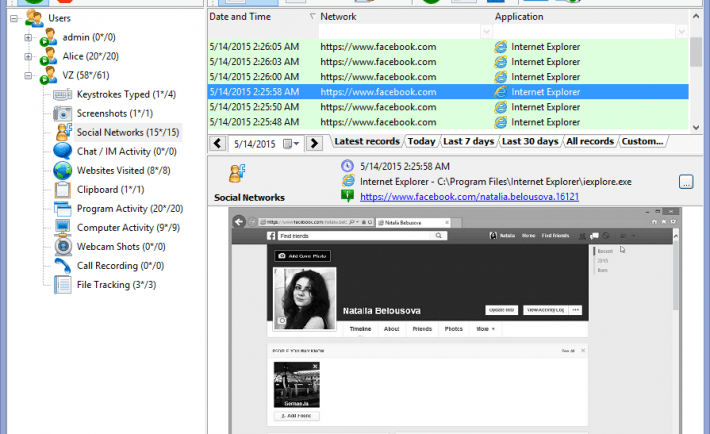710x434 pixels.
Task: Select the Clipboard category icon
Action: [62, 189]
